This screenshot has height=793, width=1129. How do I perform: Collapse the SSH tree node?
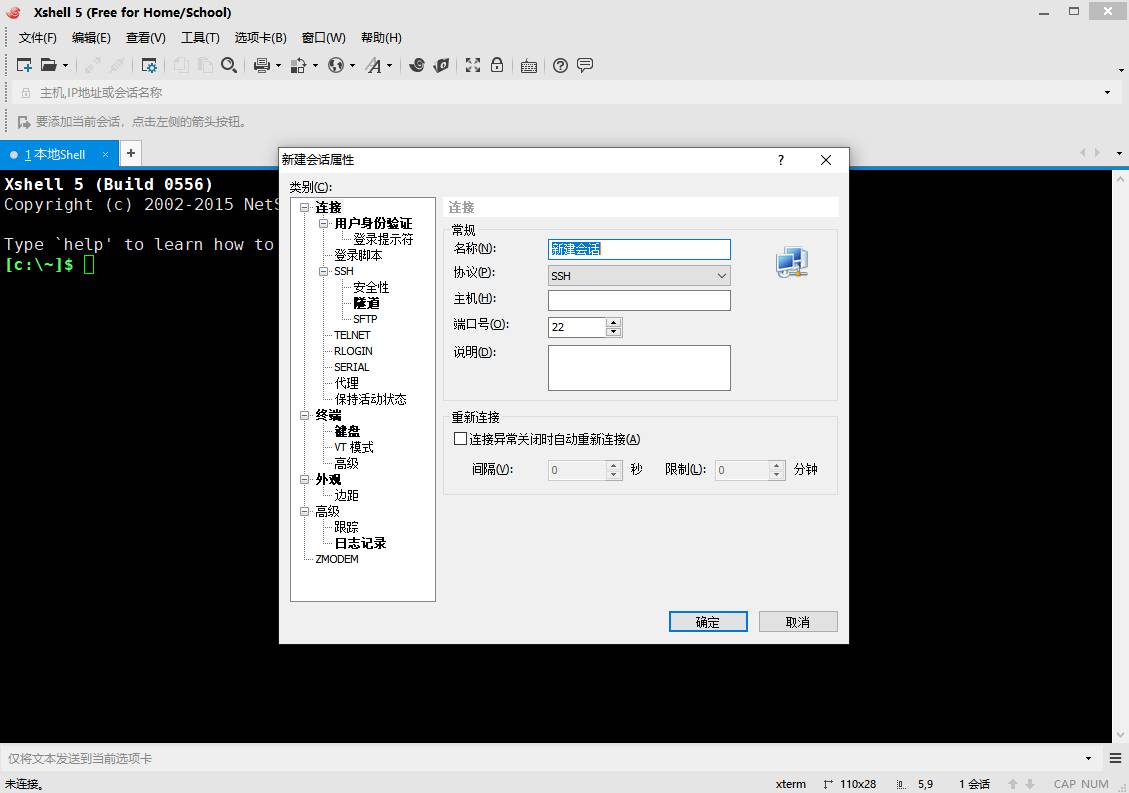(323, 272)
